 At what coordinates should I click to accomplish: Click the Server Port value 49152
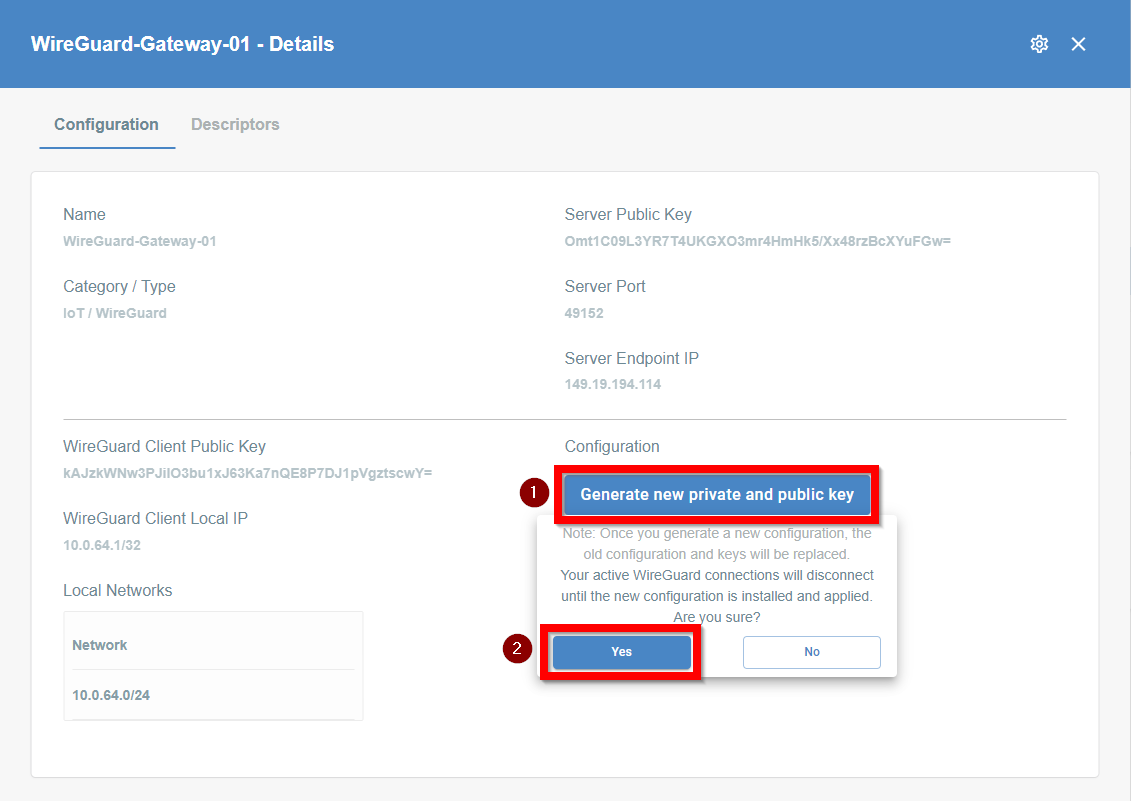(584, 313)
